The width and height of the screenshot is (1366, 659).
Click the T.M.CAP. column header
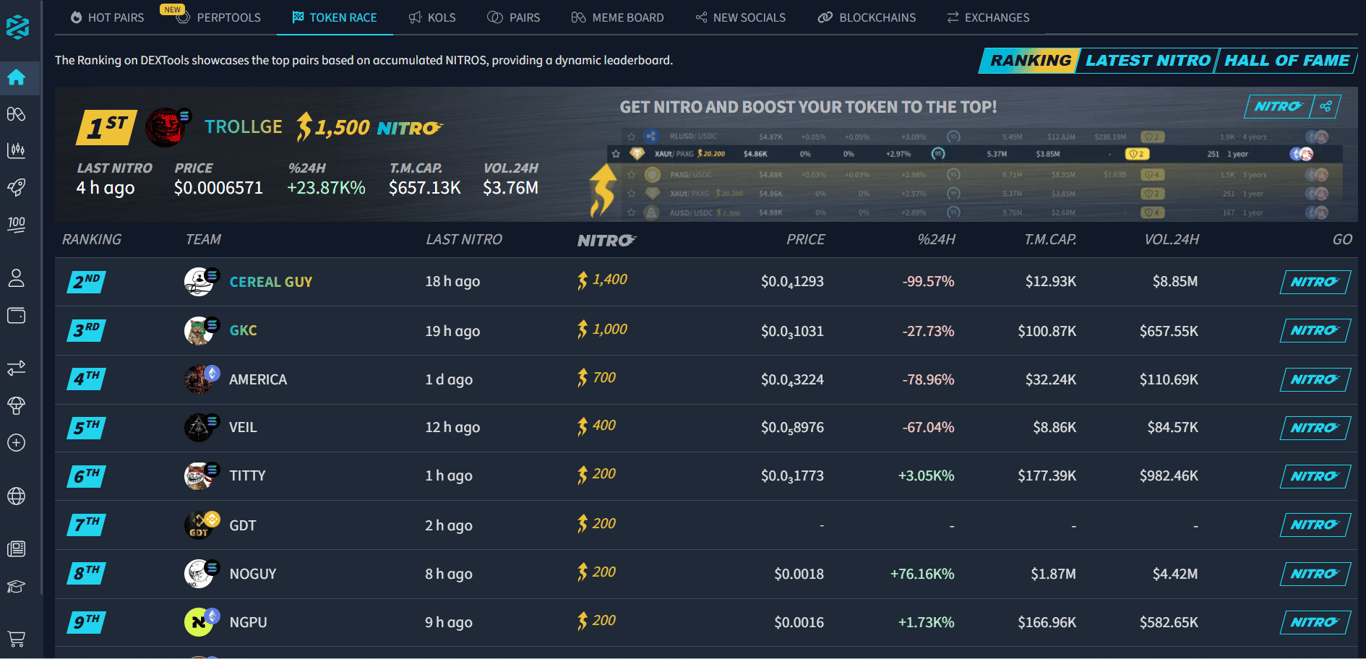(x=1050, y=239)
